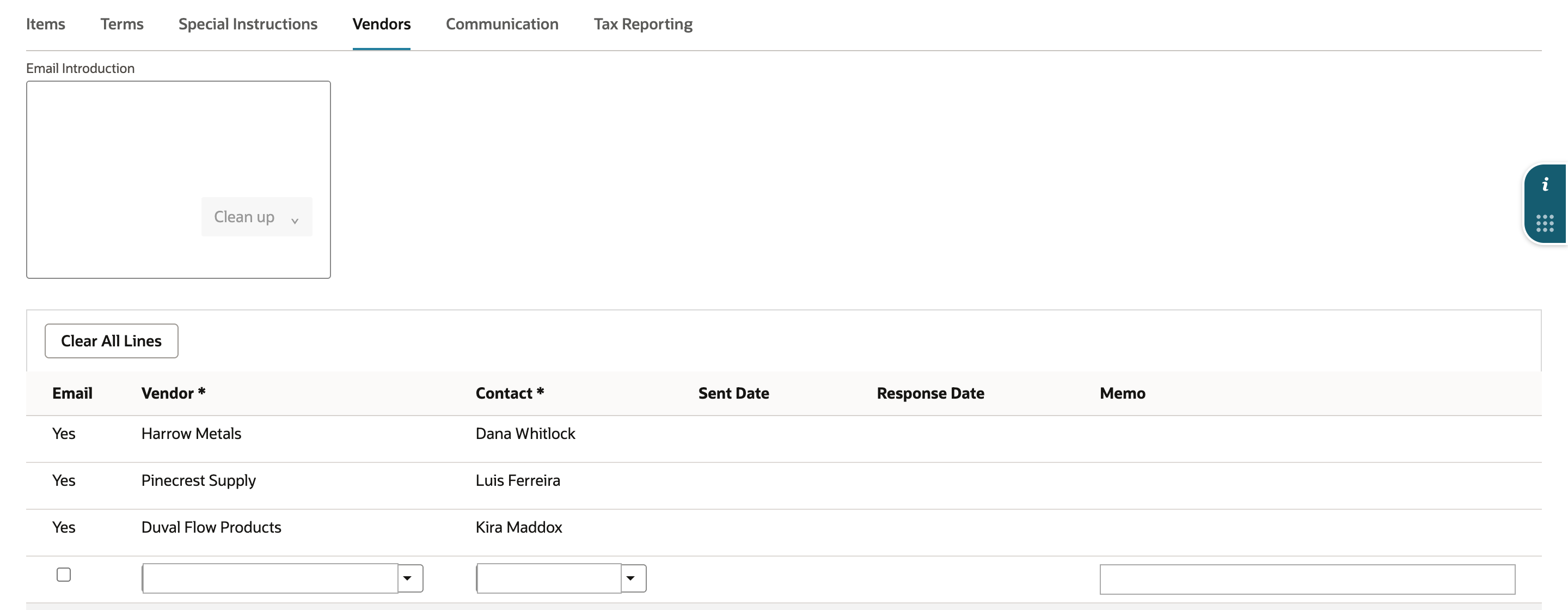Open the Special Instructions tab
The height and width of the screenshot is (610, 1568).
[x=248, y=25]
